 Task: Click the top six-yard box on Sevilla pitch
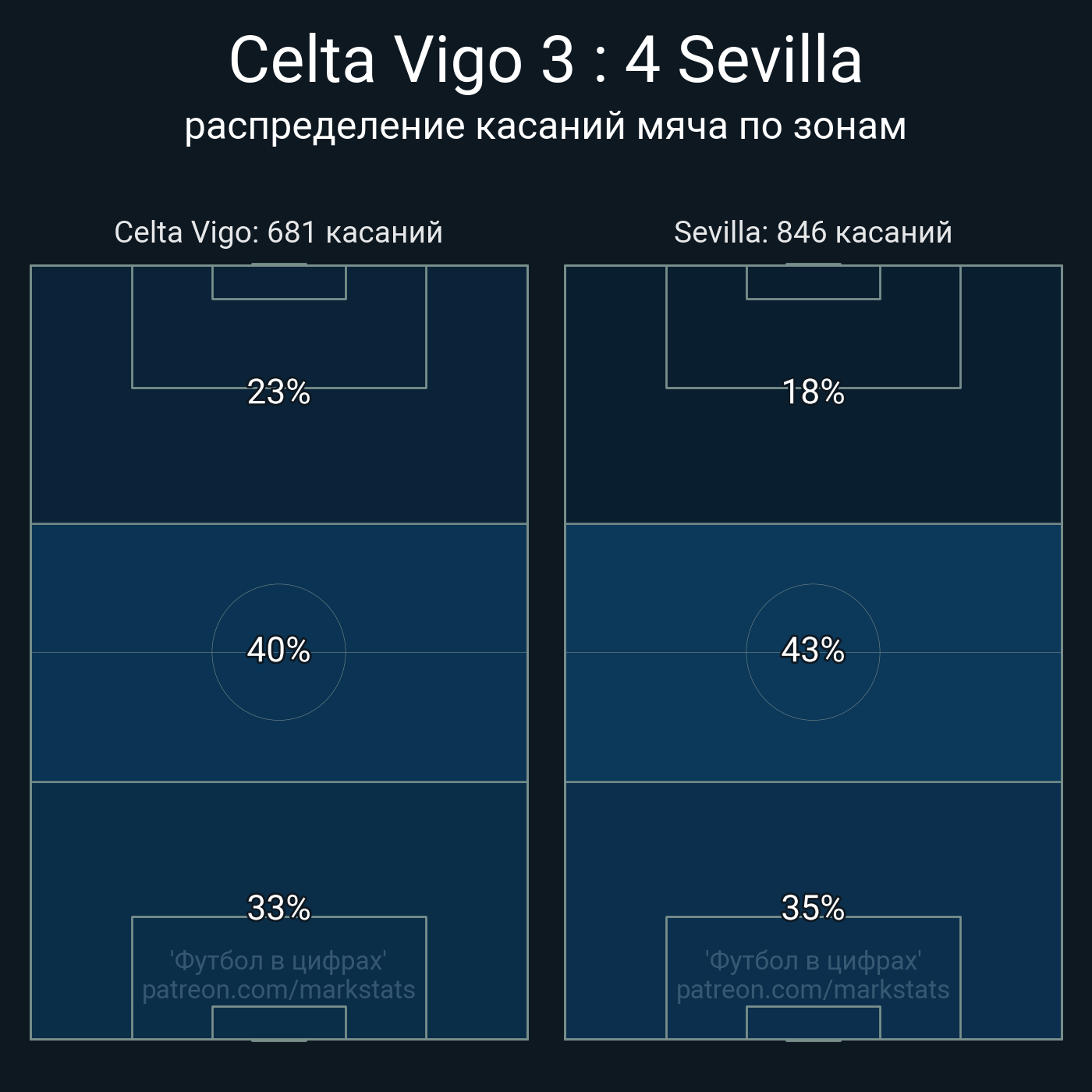(813, 282)
